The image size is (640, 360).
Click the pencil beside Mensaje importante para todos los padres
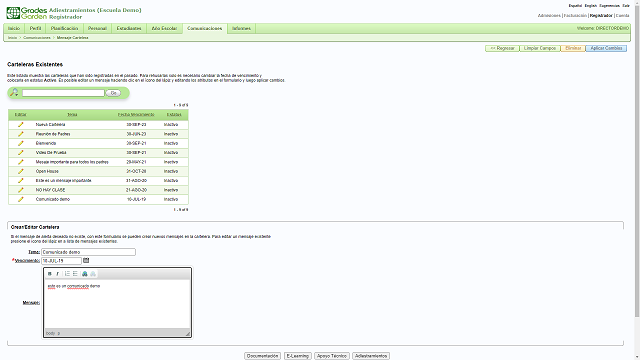pyautogui.click(x=20, y=162)
